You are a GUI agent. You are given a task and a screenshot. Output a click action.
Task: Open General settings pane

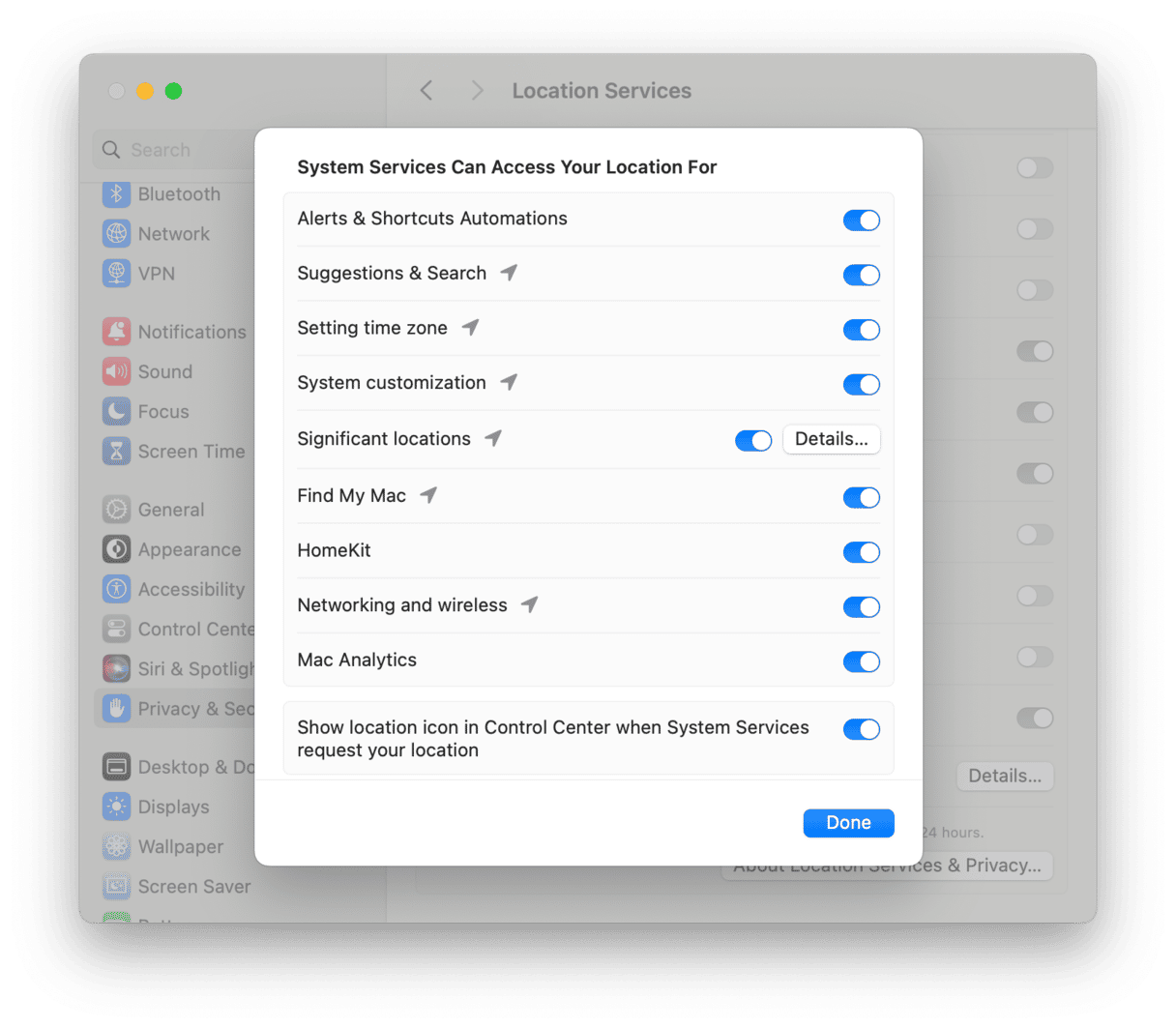click(x=171, y=510)
